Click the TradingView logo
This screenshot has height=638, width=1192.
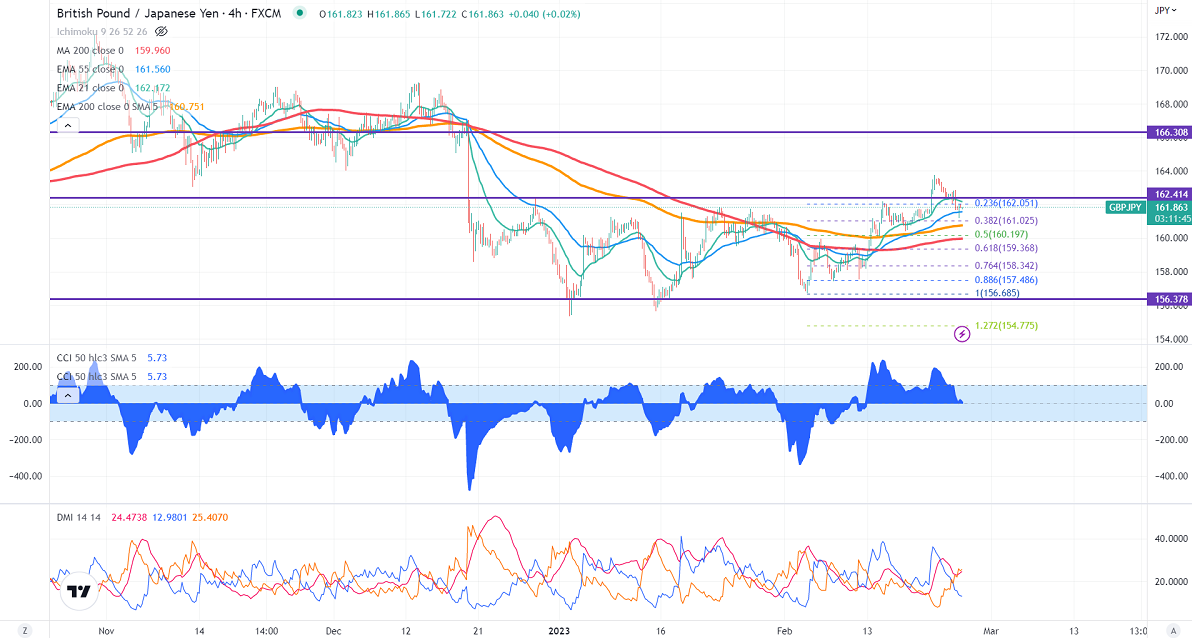[77, 592]
